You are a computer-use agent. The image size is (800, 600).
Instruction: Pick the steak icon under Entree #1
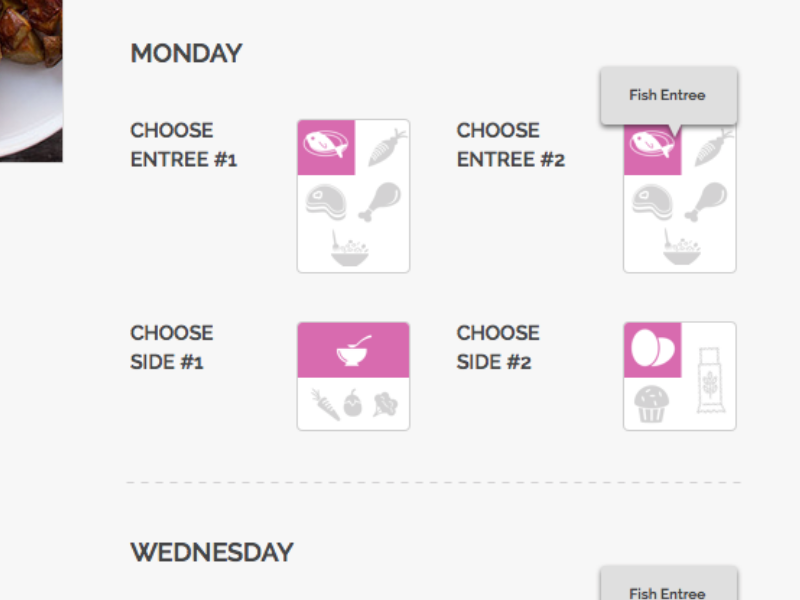pos(327,200)
